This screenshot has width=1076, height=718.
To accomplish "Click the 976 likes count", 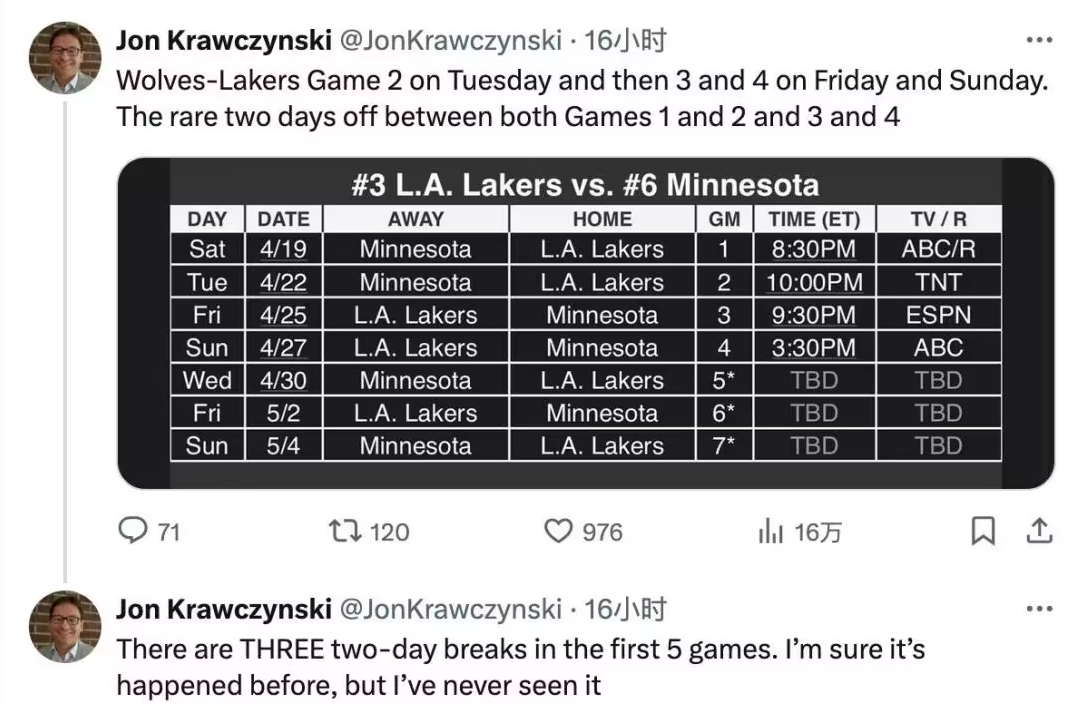I will pyautogui.click(x=602, y=532).
